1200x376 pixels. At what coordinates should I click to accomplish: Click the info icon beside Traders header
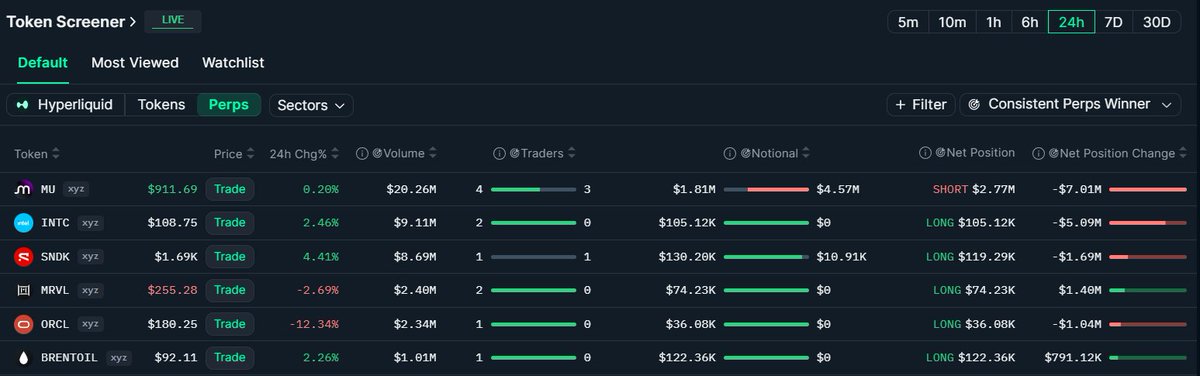[499, 153]
